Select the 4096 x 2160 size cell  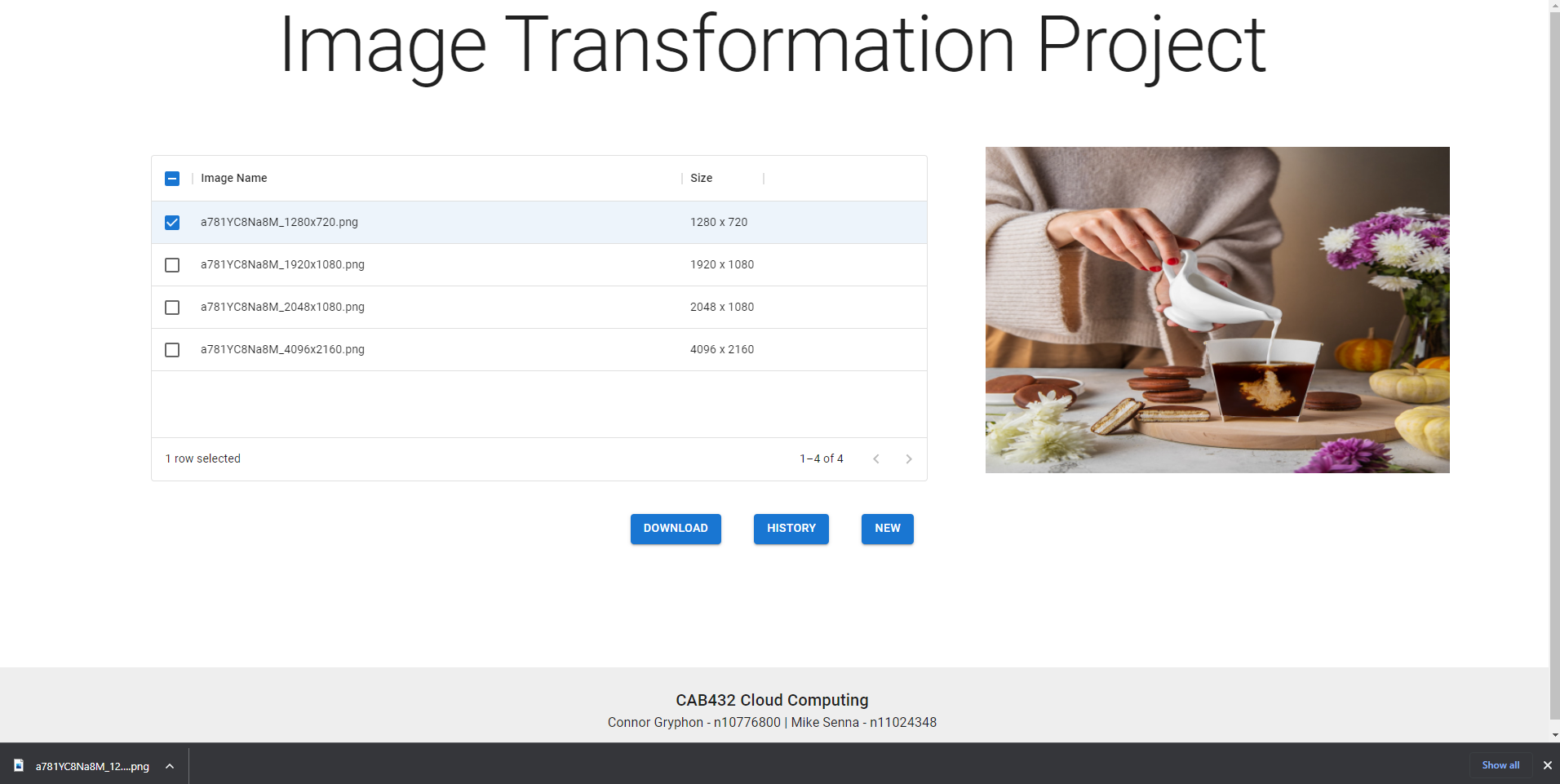722,349
